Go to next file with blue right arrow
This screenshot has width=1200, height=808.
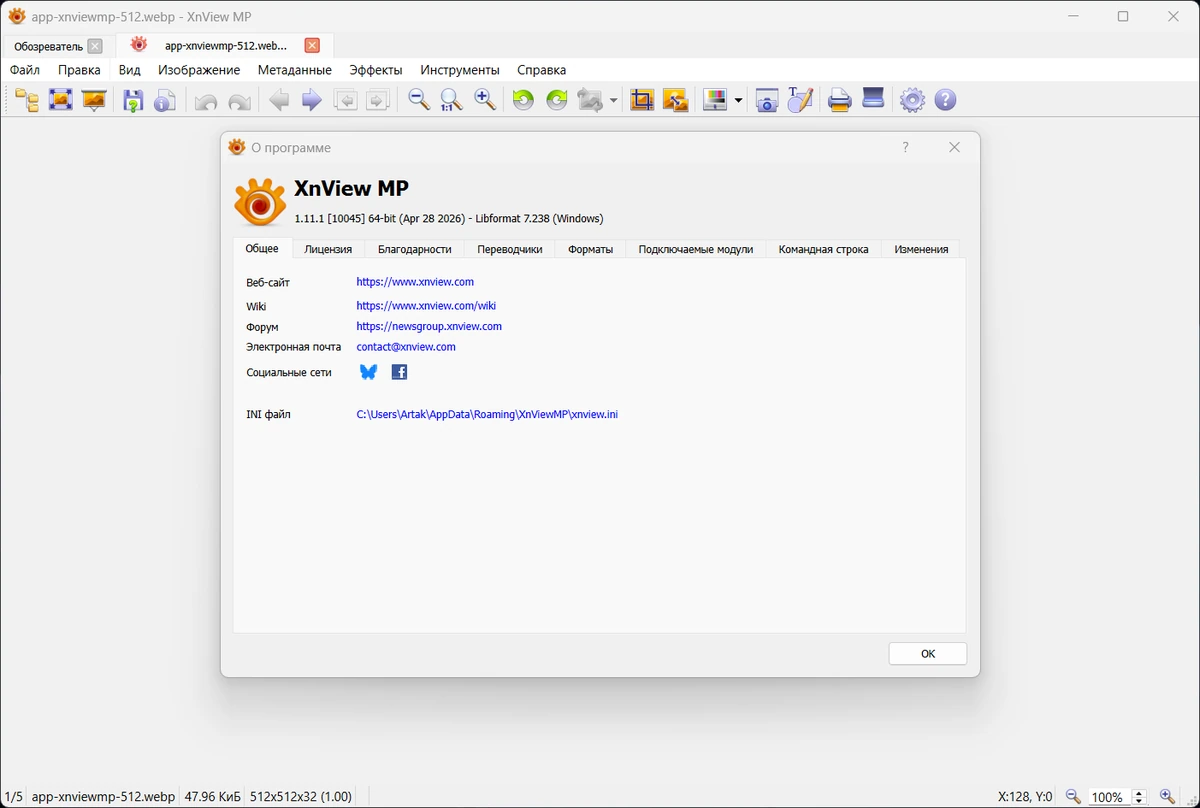[312, 100]
